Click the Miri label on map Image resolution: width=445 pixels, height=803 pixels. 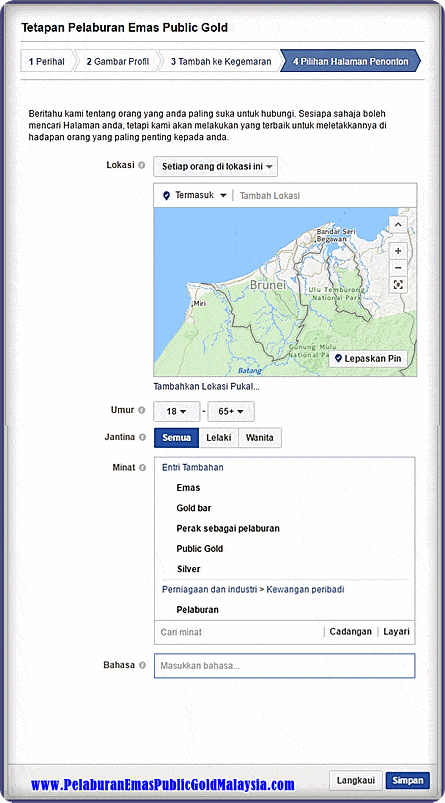coord(198,304)
